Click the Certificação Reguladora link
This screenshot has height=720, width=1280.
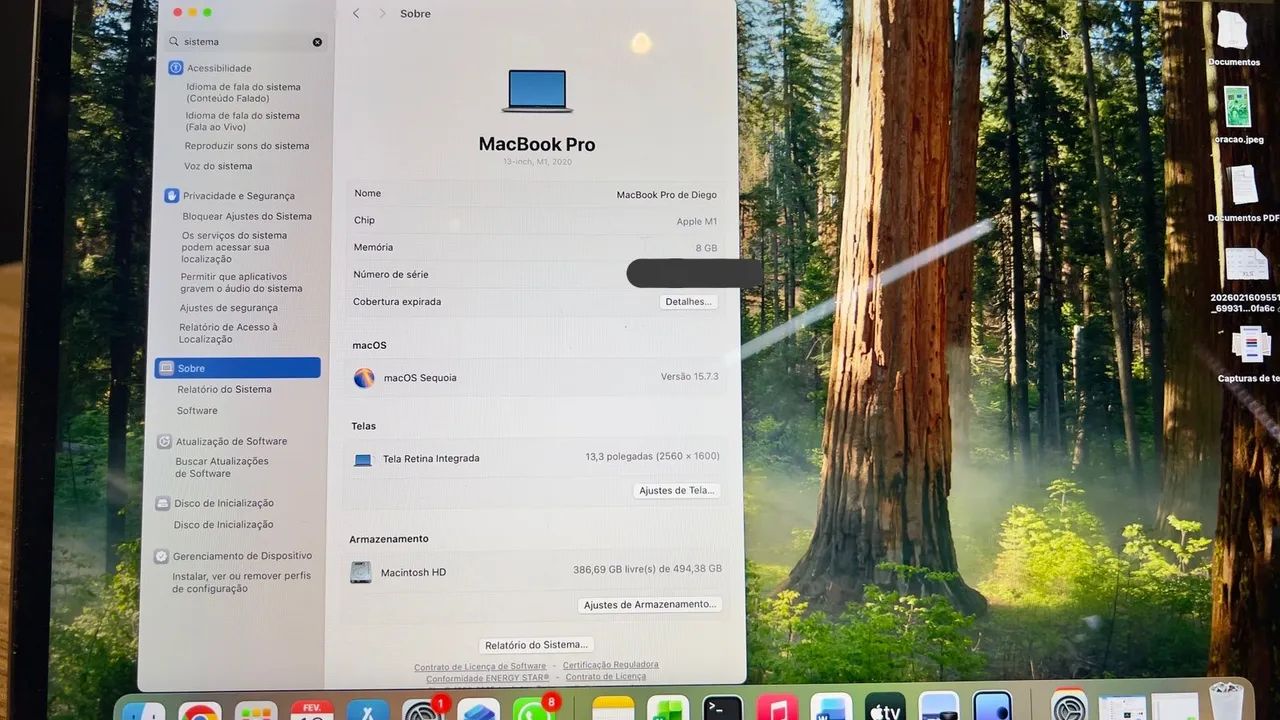coord(611,663)
